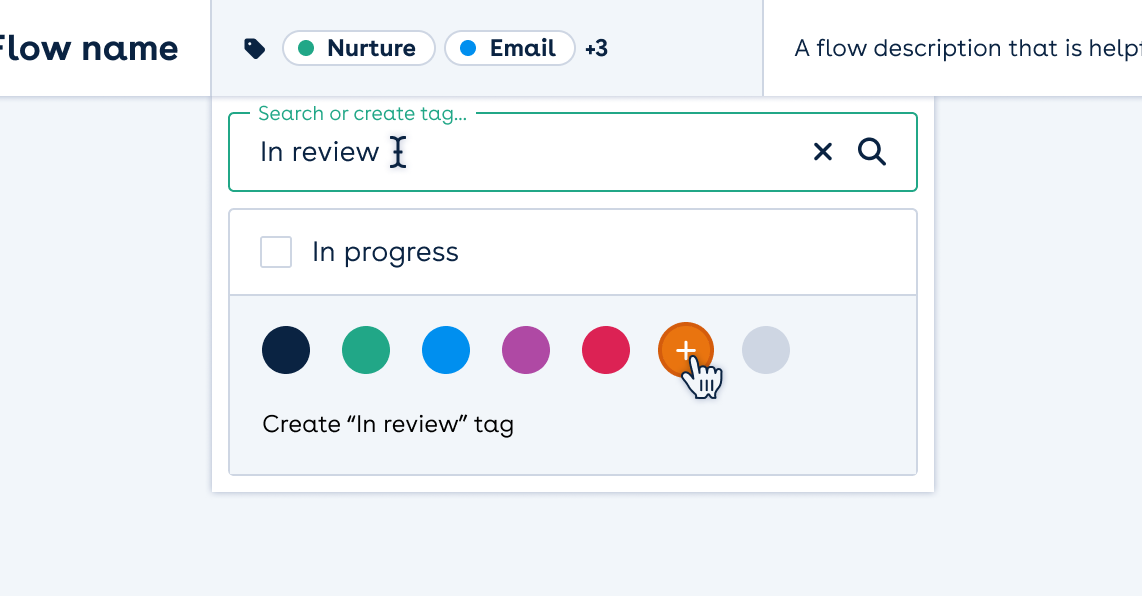
Task: Click the flow description text
Action: pyautogui.click(x=968, y=48)
